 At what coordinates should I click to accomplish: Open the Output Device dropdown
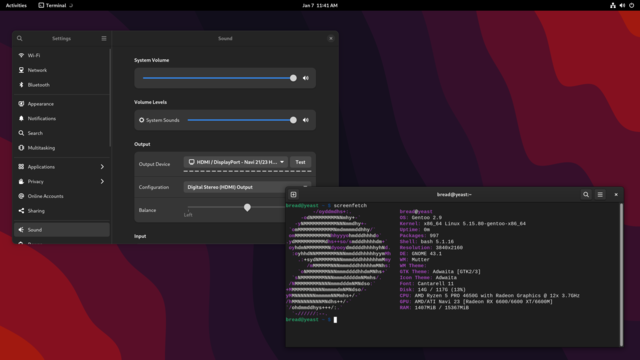(x=236, y=162)
